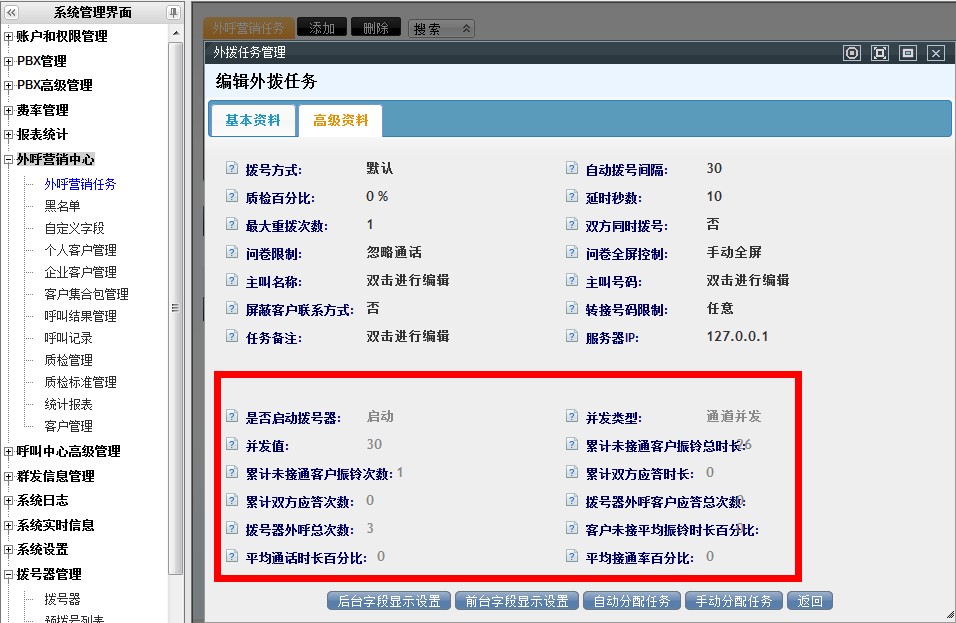Click help icon beside 自动拨号间隔
The width and height of the screenshot is (956, 623).
[571, 168]
